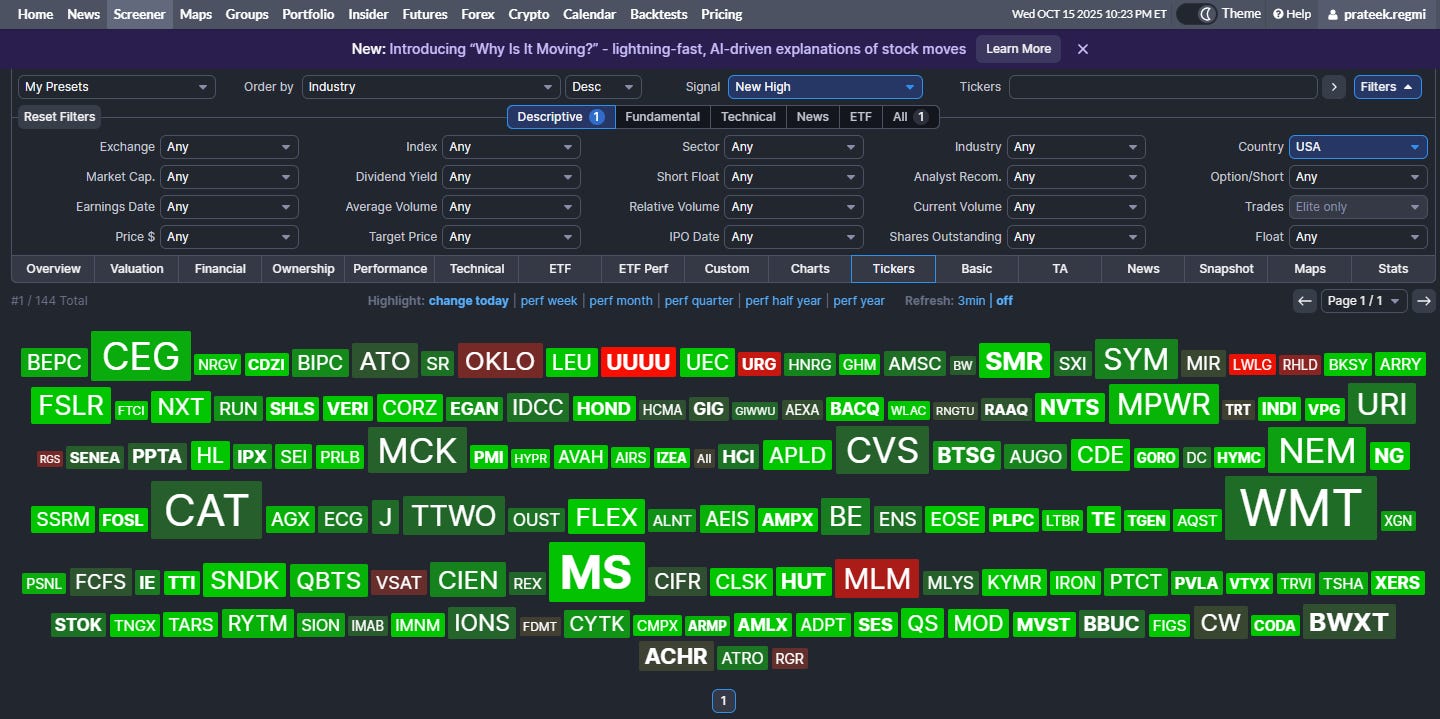Open the red UUUU ticker tile
Viewport: 1440px width, 719px height.
pyautogui.click(x=638, y=362)
